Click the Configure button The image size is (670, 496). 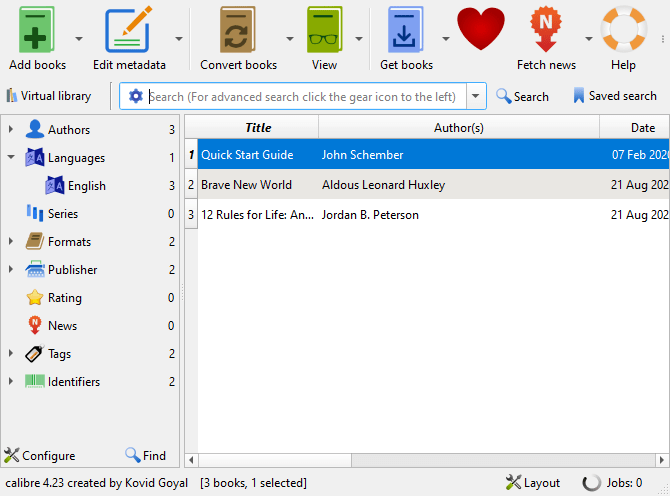(x=39, y=455)
